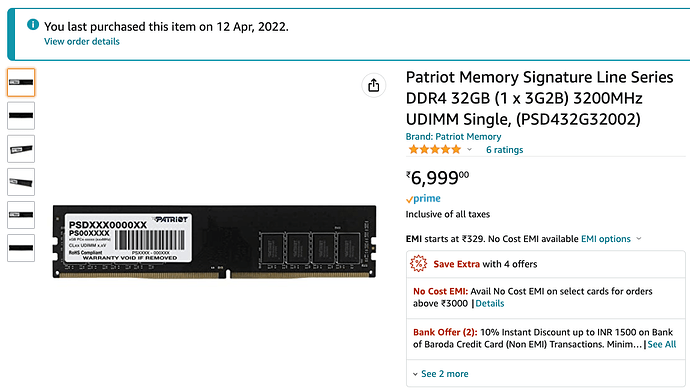690x391 pixels.
Task: Click the Save Extra discount badge icon
Action: [x=418, y=264]
